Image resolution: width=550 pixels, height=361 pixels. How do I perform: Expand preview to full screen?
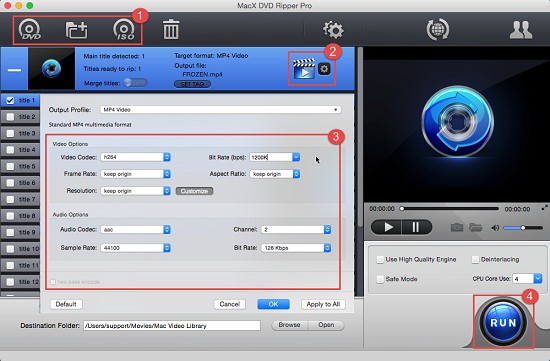544,208
